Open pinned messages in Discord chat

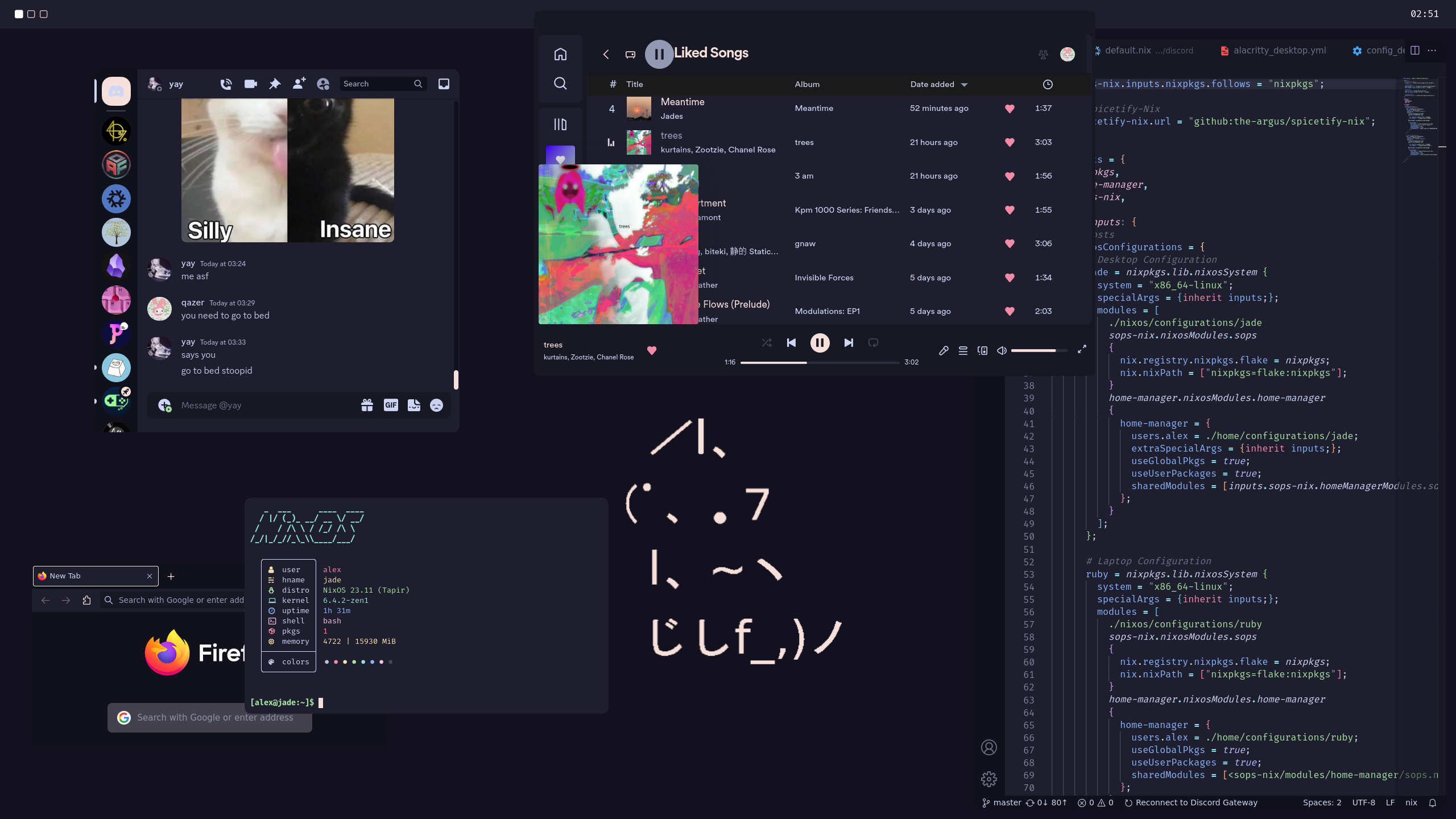pos(275,84)
